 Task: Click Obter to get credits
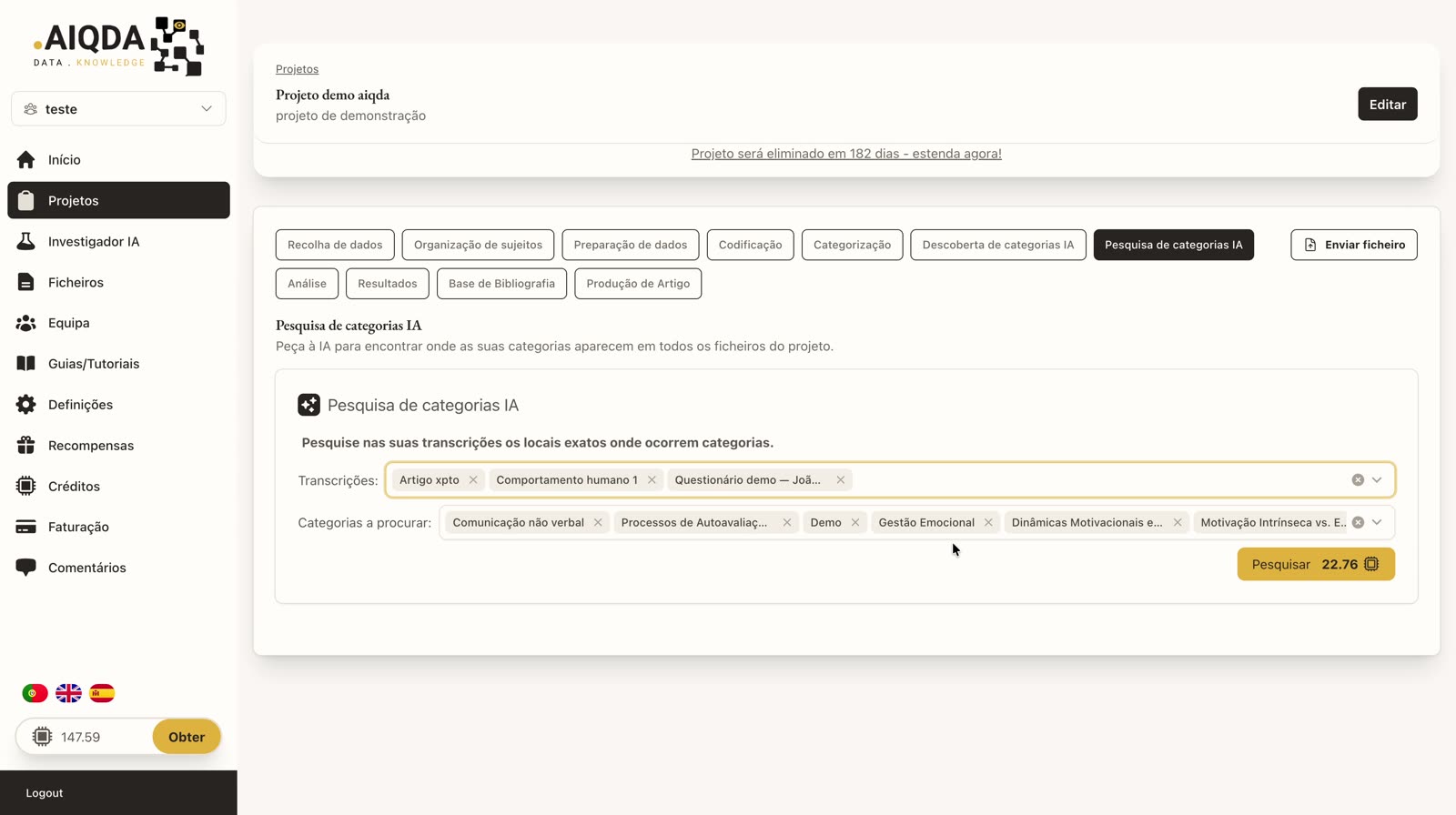coord(187,737)
